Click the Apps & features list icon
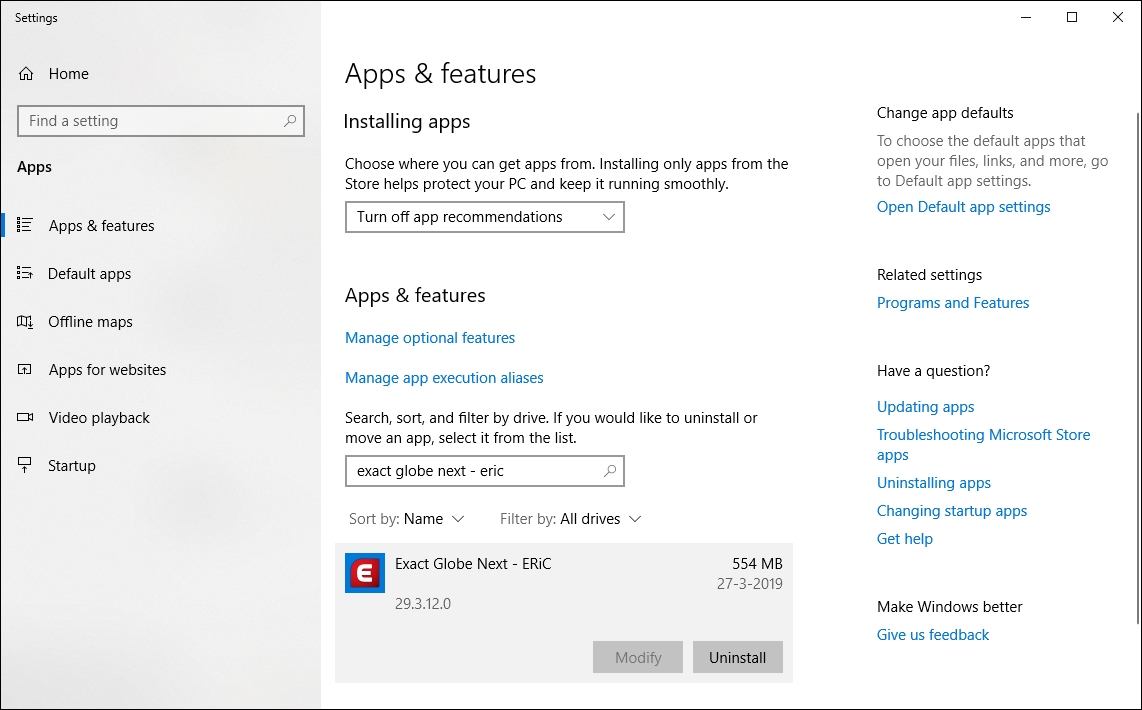1142x710 pixels. [25, 225]
